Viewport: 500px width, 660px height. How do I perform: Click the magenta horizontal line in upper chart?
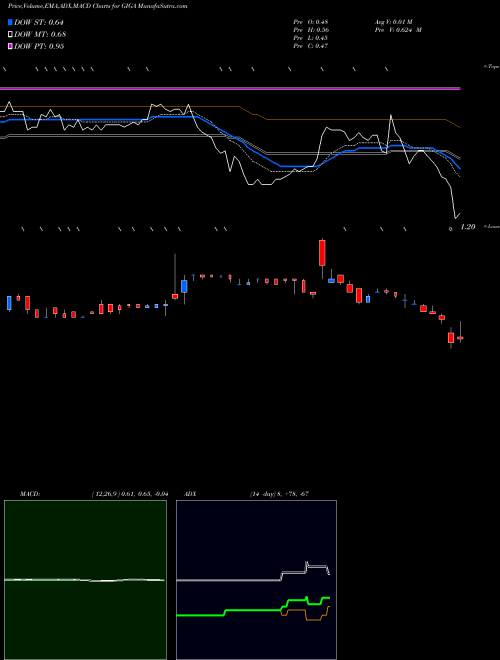pyautogui.click(x=230, y=88)
